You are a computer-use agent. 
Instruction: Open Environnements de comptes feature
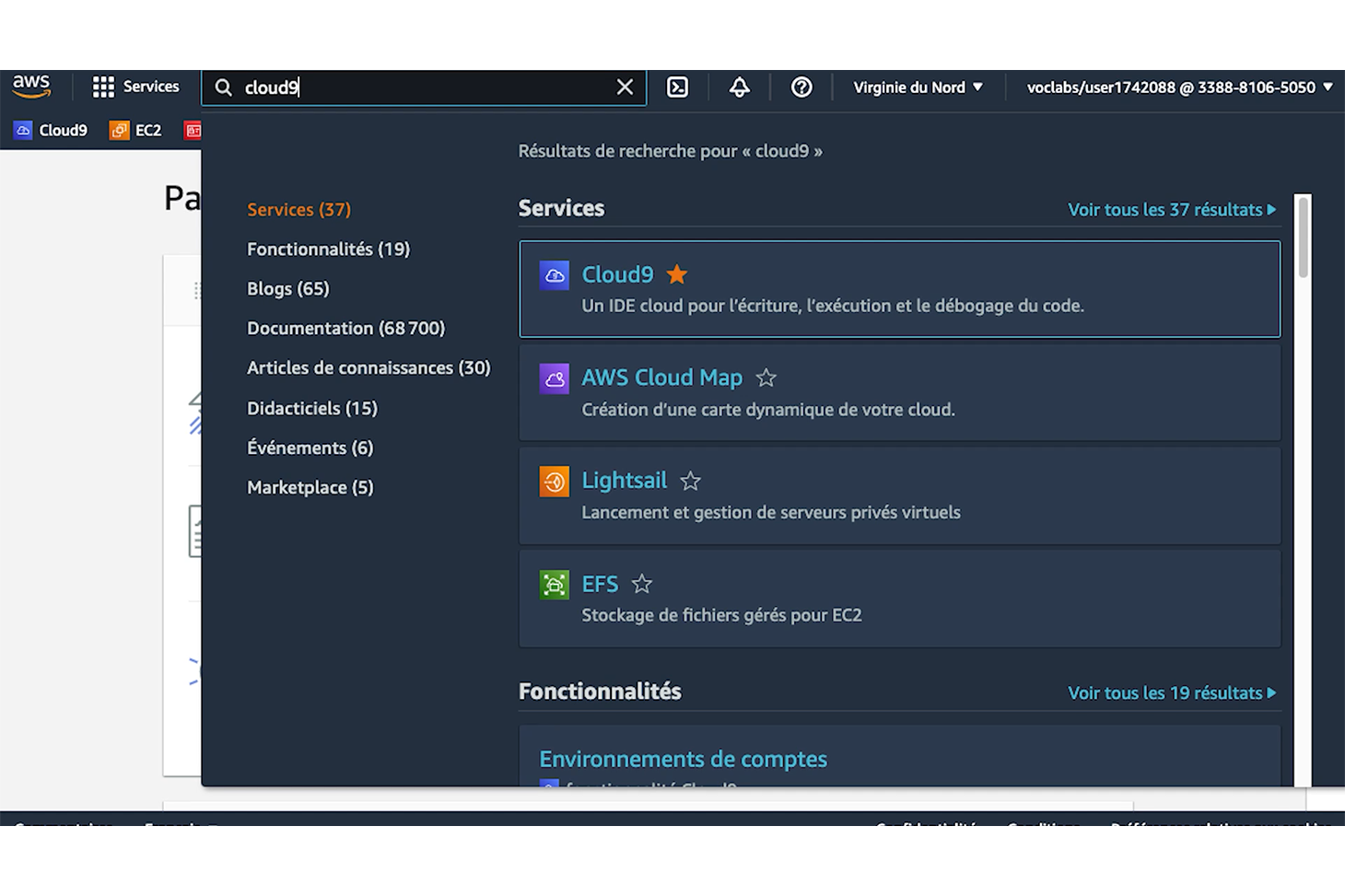point(683,760)
